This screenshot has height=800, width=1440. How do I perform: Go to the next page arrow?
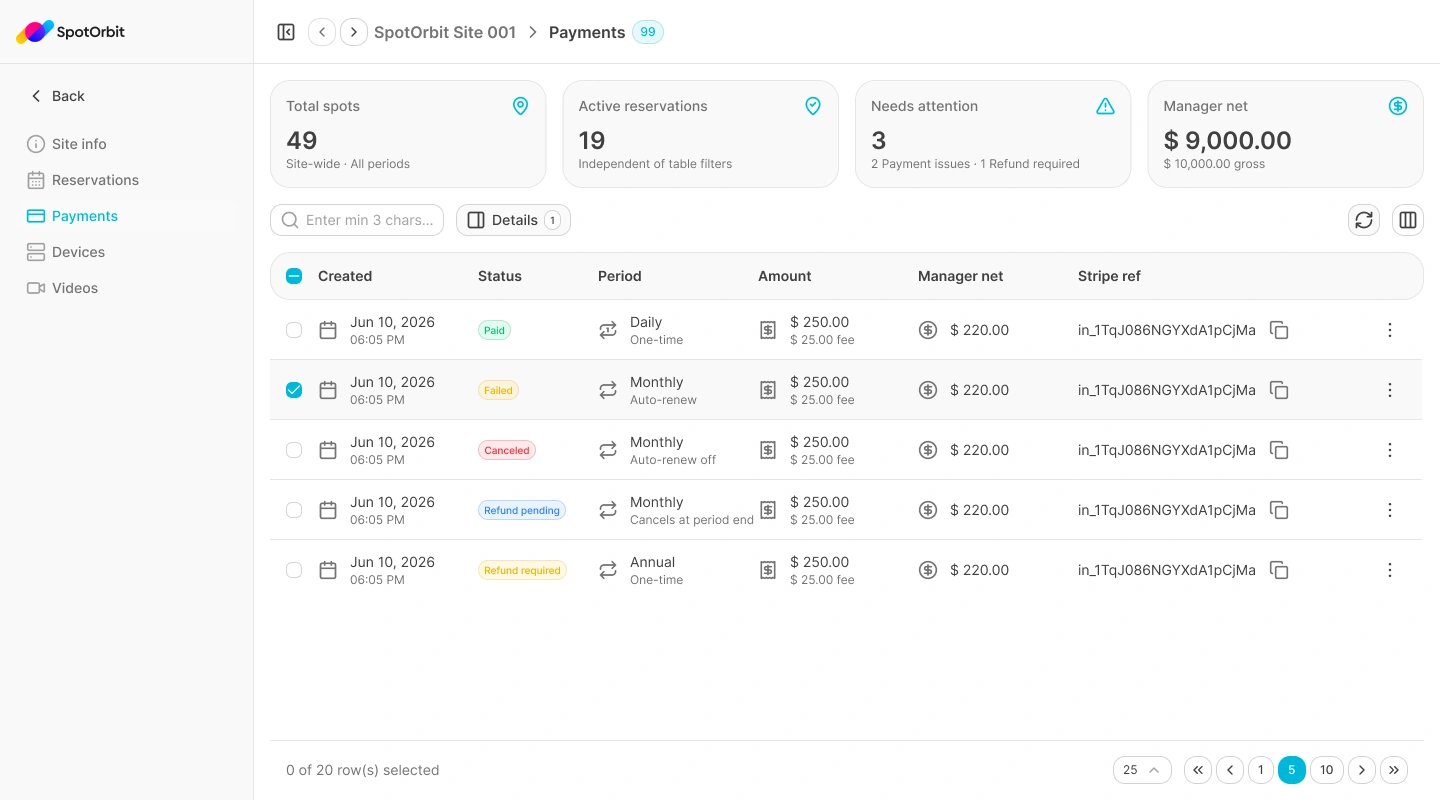[x=1362, y=770]
